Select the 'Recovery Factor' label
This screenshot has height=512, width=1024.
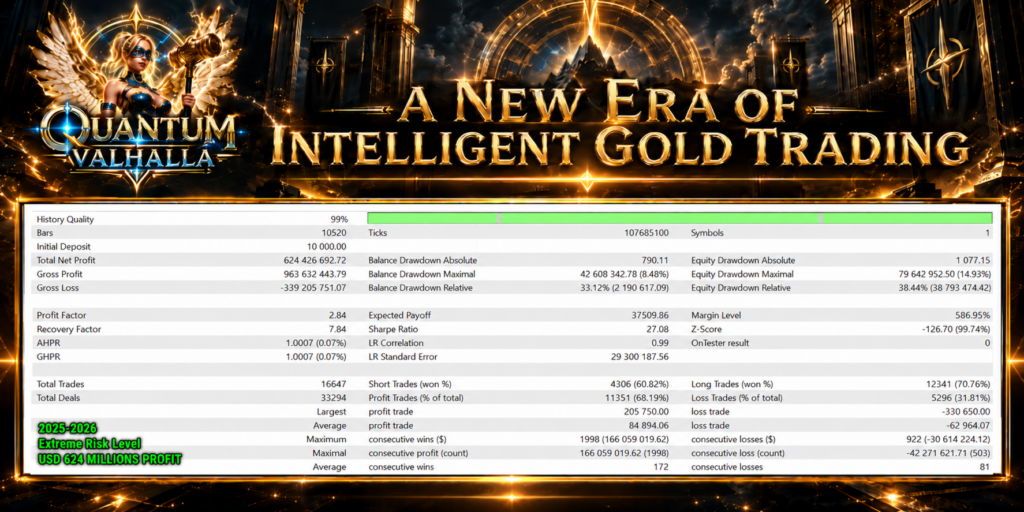tap(69, 329)
